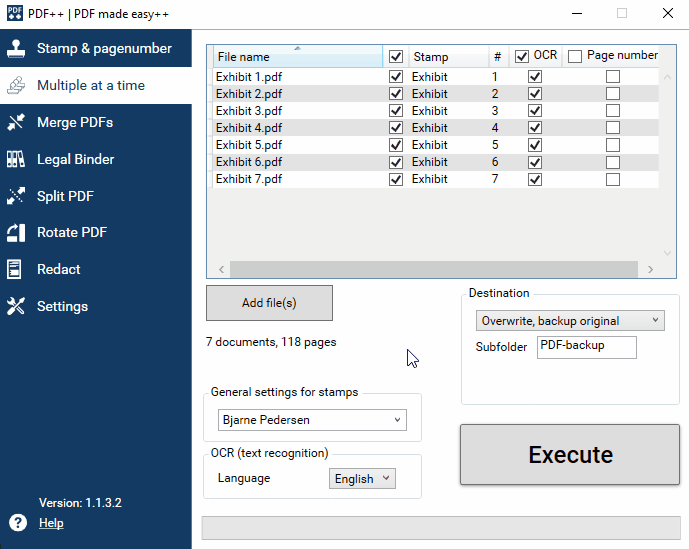Click the Stamp column header
The image size is (689, 549).
coord(449,57)
